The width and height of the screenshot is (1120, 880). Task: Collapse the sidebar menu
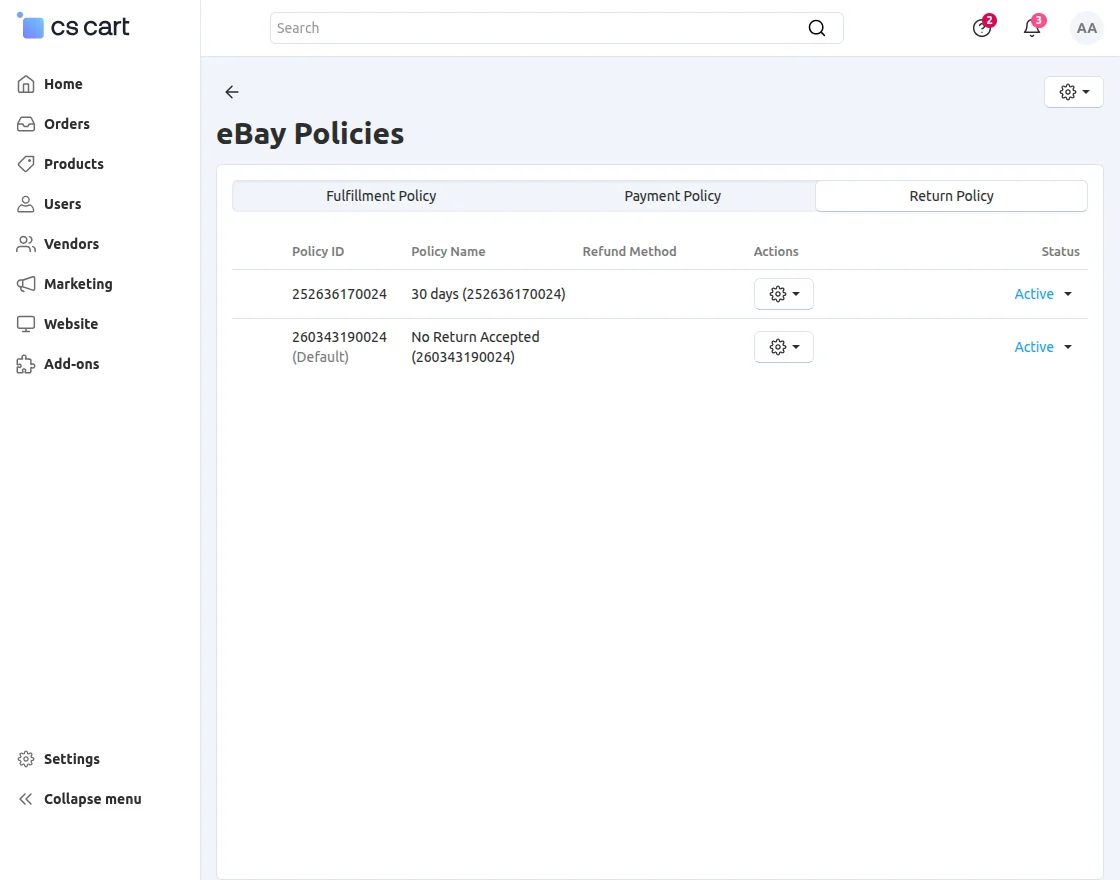point(79,799)
